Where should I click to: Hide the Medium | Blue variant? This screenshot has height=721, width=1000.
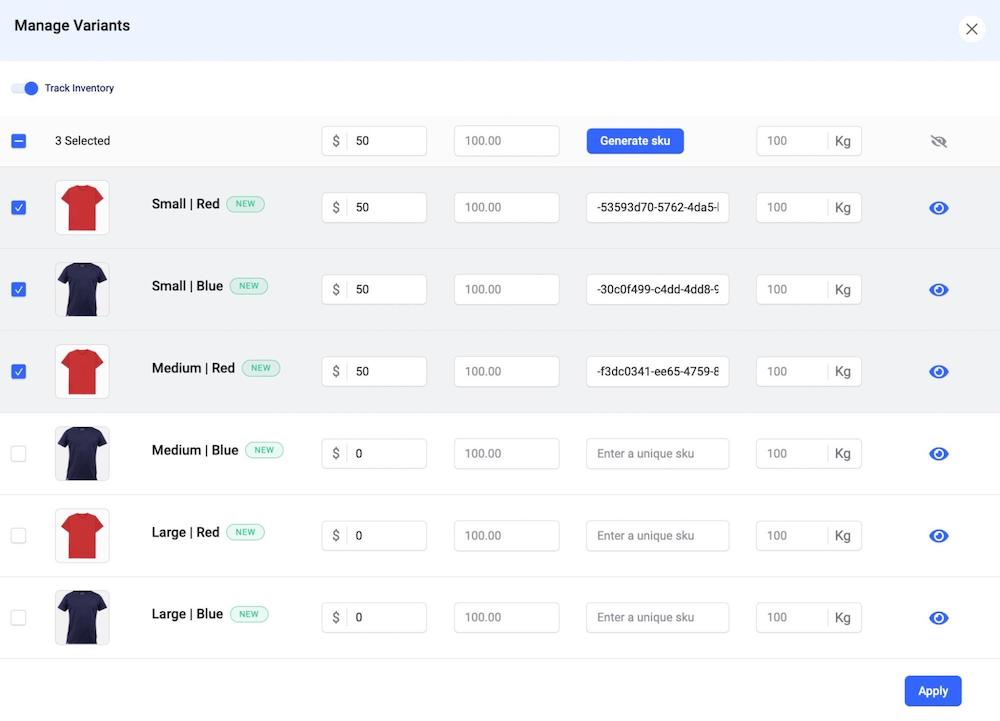938,454
